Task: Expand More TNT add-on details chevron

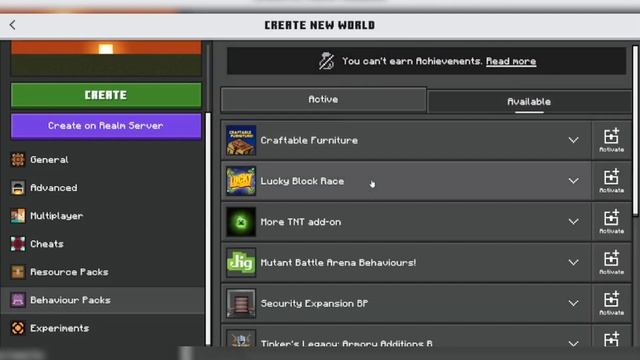Action: (573, 222)
